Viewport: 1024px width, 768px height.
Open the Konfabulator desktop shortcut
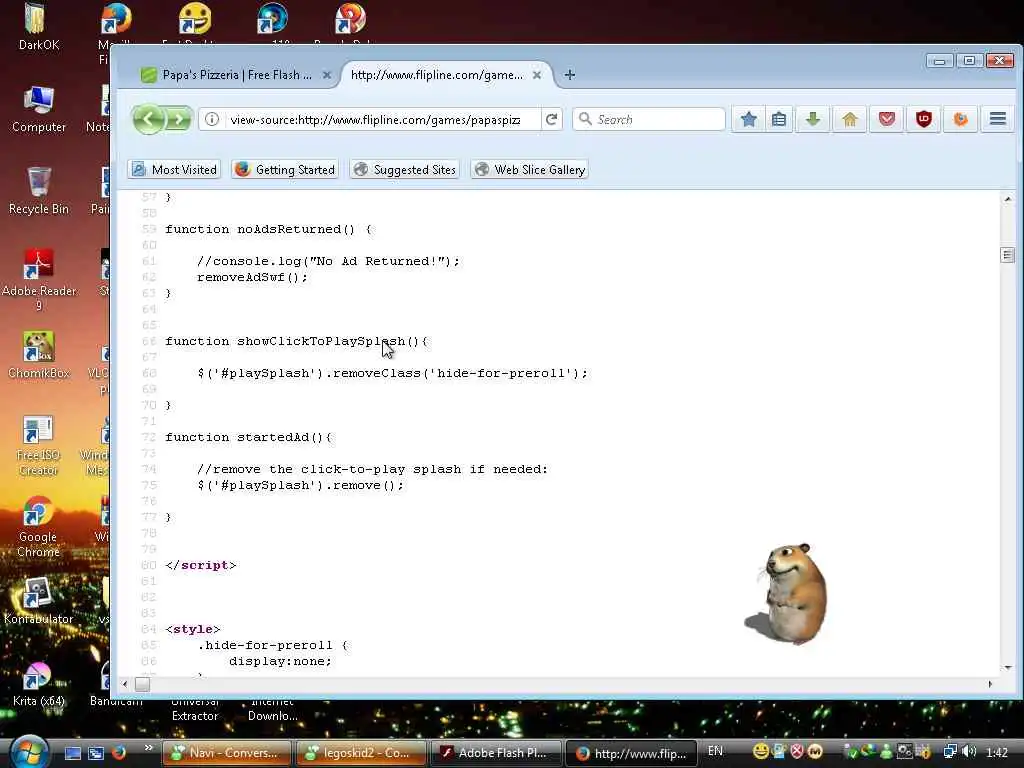(x=39, y=601)
